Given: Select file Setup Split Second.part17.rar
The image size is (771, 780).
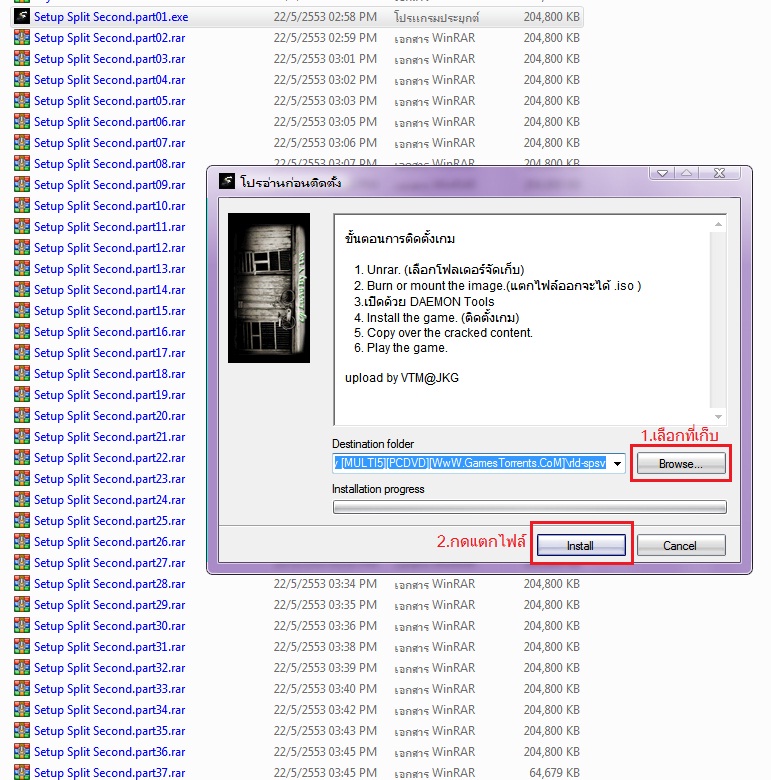Looking at the screenshot, I should point(109,353).
